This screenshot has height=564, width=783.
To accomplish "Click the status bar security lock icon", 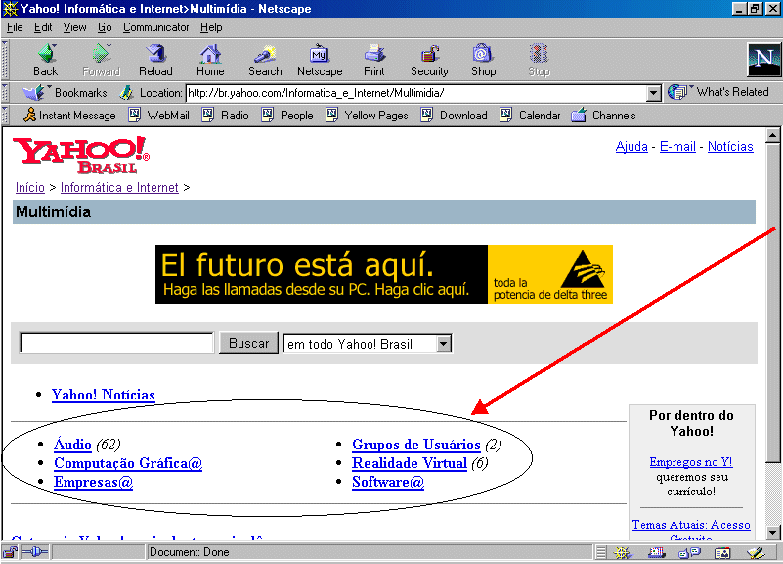I will coord(10,552).
